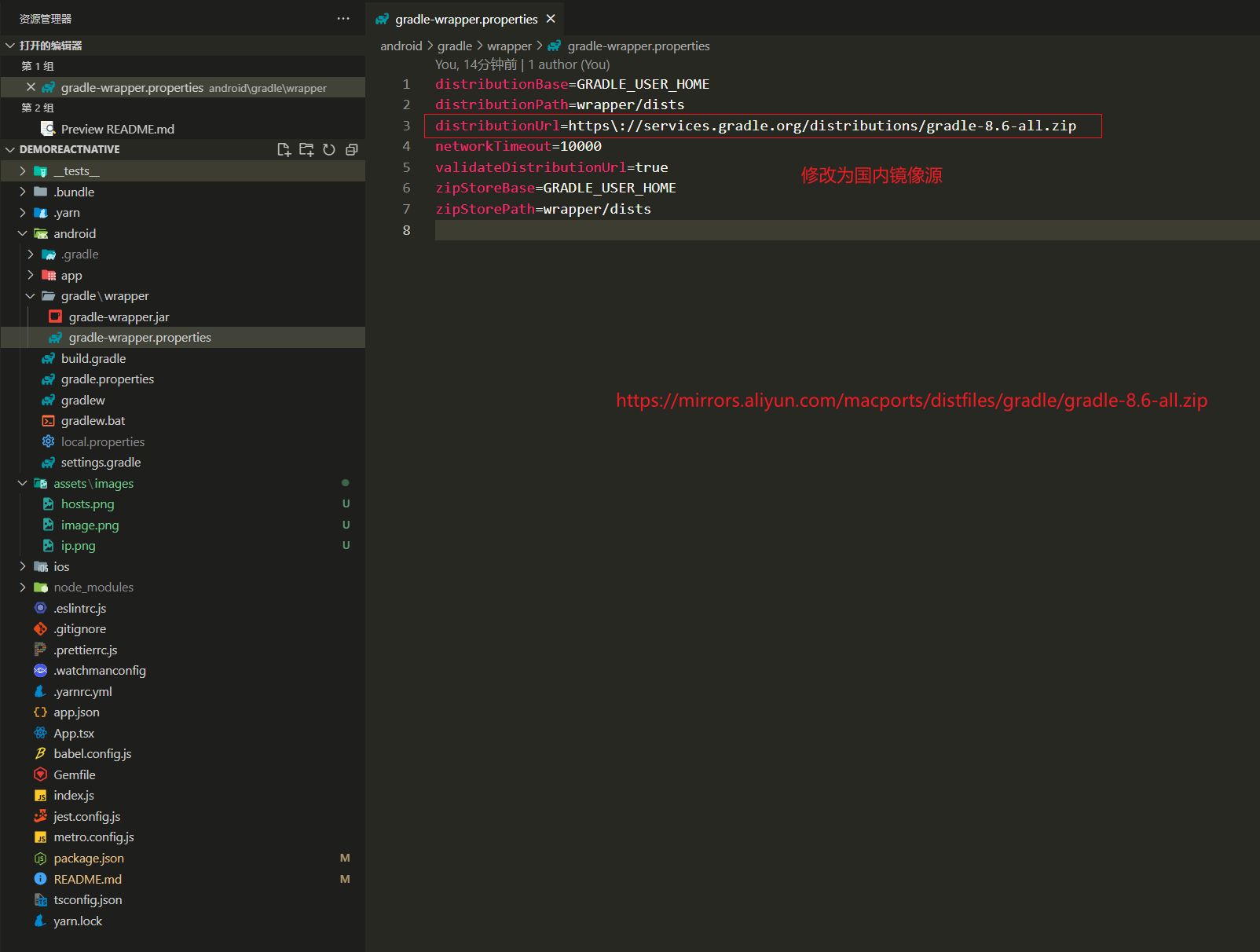The image size is (1260, 952).
Task: Refresh the explorer file tree
Action: click(x=329, y=149)
